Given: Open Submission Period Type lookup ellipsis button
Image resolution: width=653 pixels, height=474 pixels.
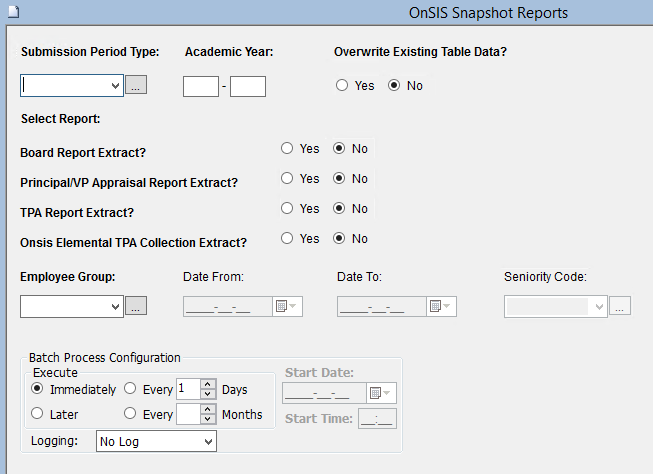Looking at the screenshot, I should point(137,86).
